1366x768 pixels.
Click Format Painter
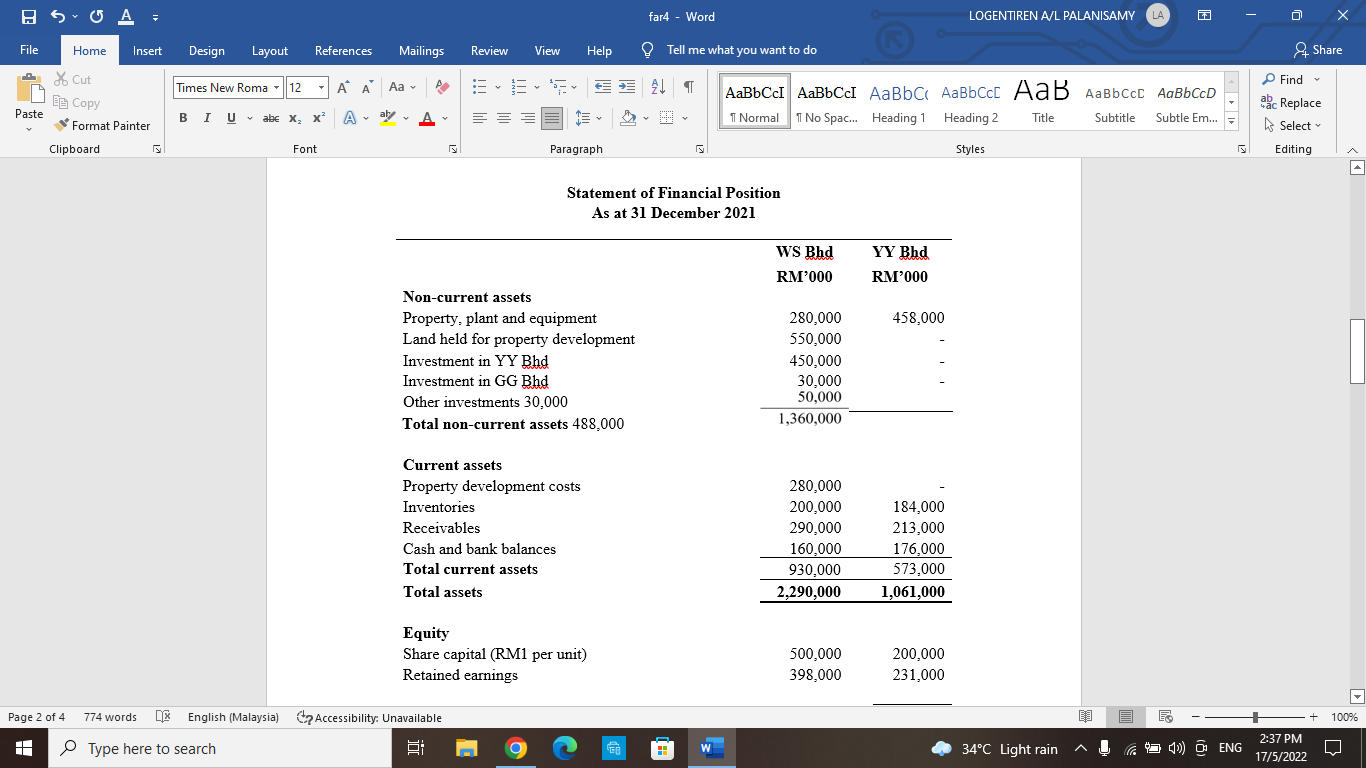(102, 126)
